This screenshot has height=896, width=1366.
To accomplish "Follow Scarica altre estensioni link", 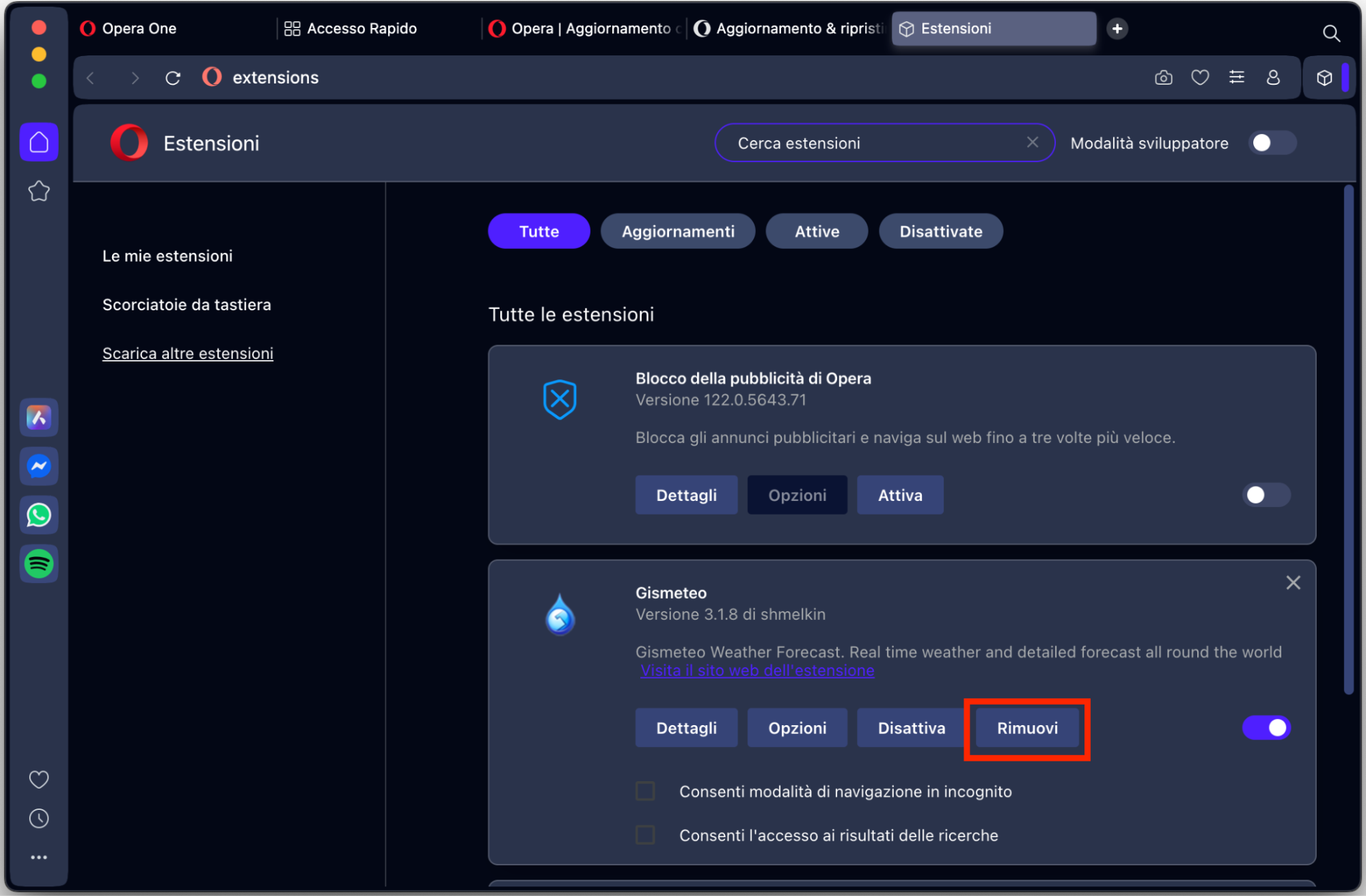I will pos(188,353).
